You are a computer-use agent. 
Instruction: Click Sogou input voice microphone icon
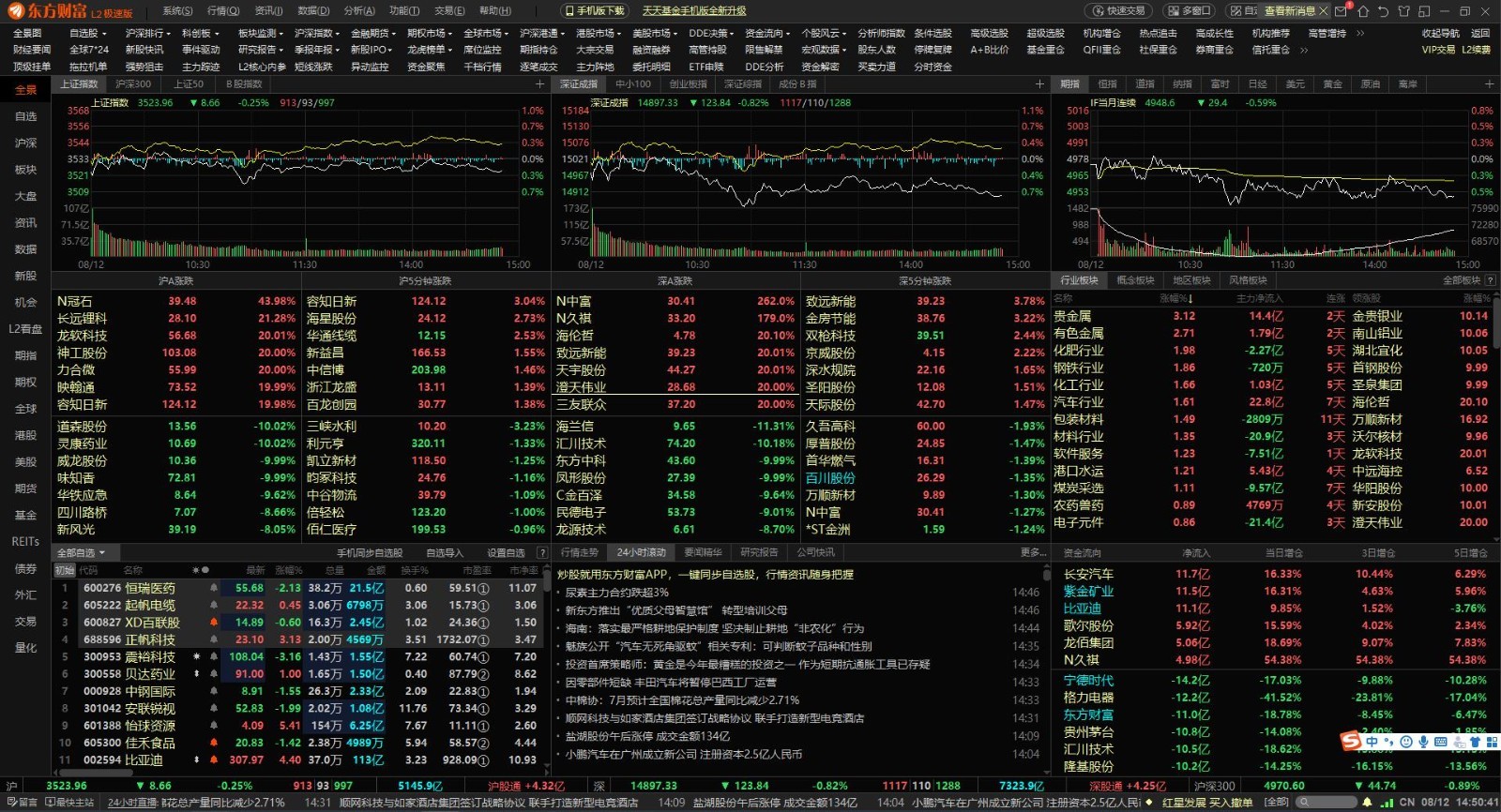click(x=1424, y=742)
